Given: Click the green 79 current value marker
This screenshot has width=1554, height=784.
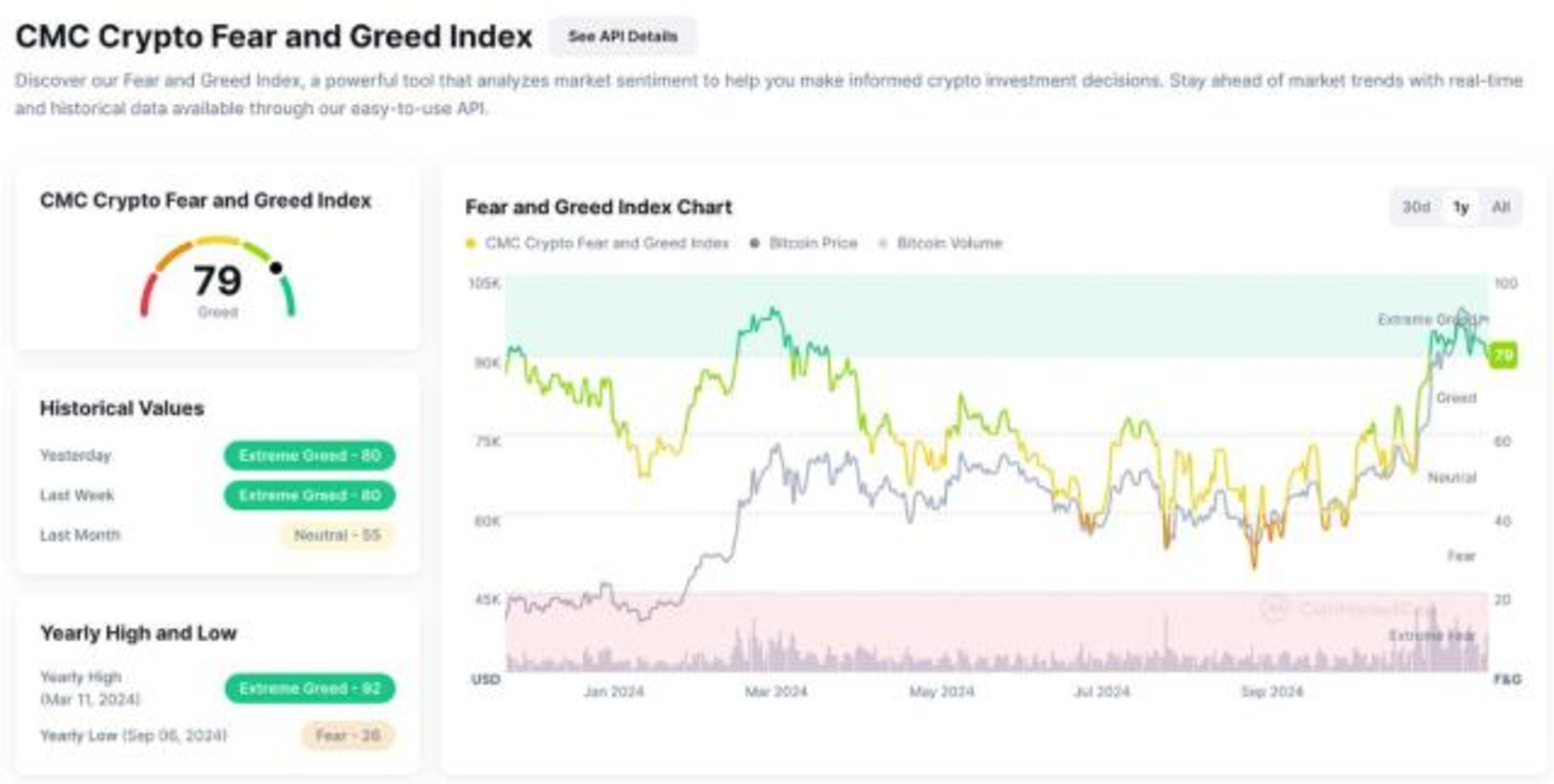Looking at the screenshot, I should pyautogui.click(x=1503, y=355).
